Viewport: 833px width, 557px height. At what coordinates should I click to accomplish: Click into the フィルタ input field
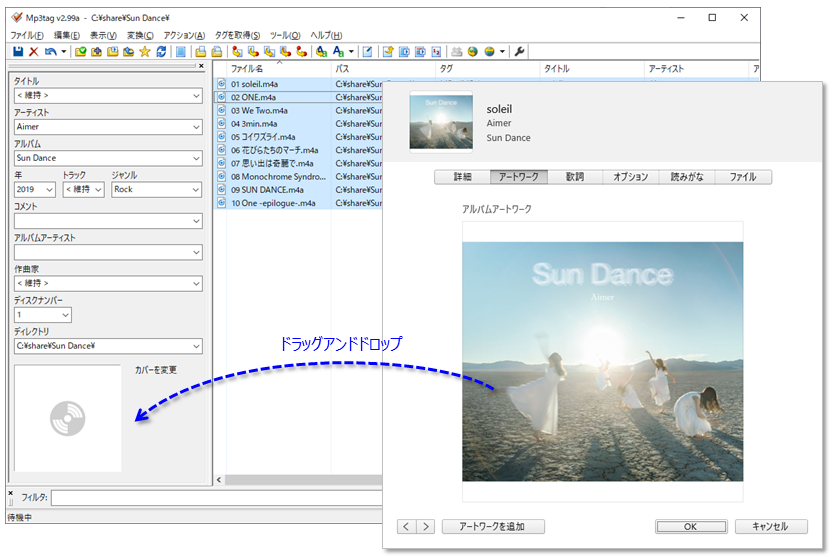click(x=216, y=498)
